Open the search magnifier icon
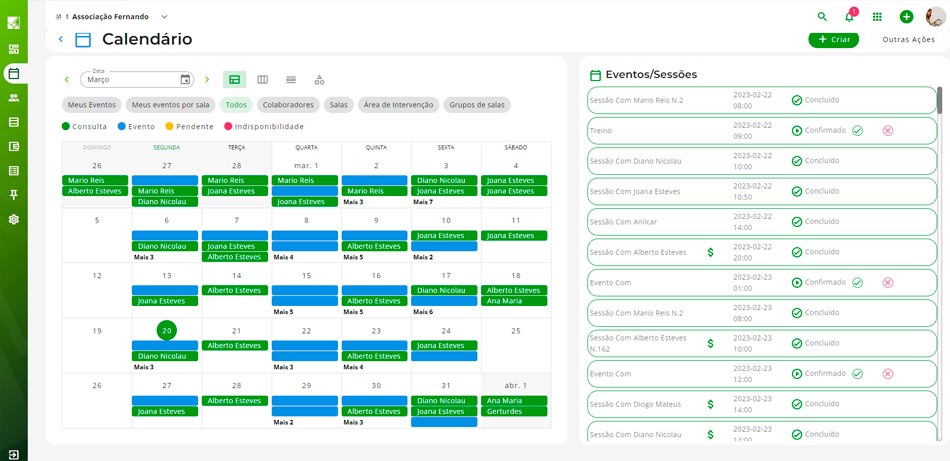Image resolution: width=950 pixels, height=461 pixels. (x=822, y=17)
